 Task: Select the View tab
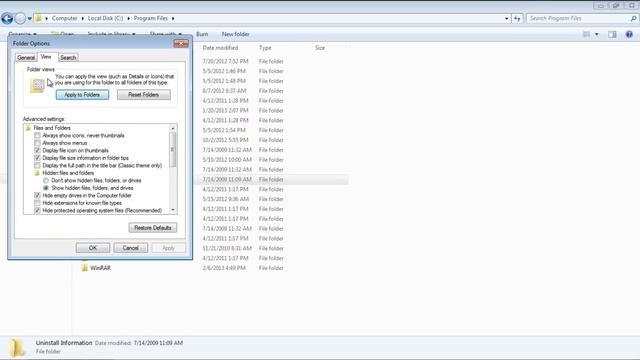[46, 57]
